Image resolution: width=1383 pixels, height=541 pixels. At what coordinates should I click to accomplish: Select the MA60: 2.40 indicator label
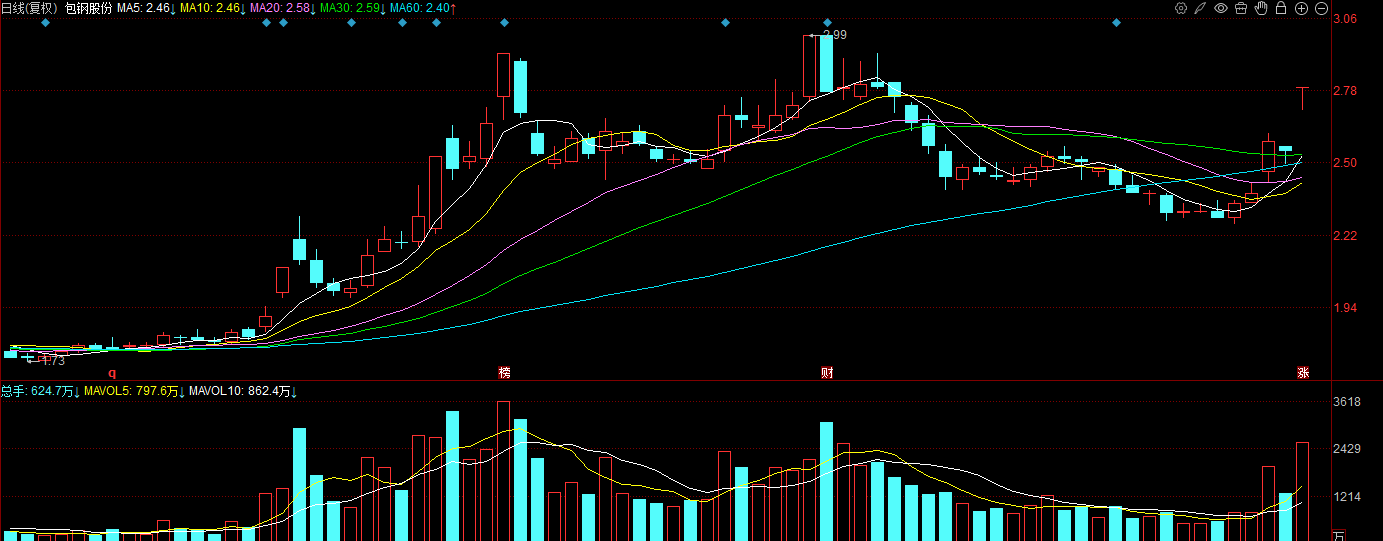coord(424,8)
